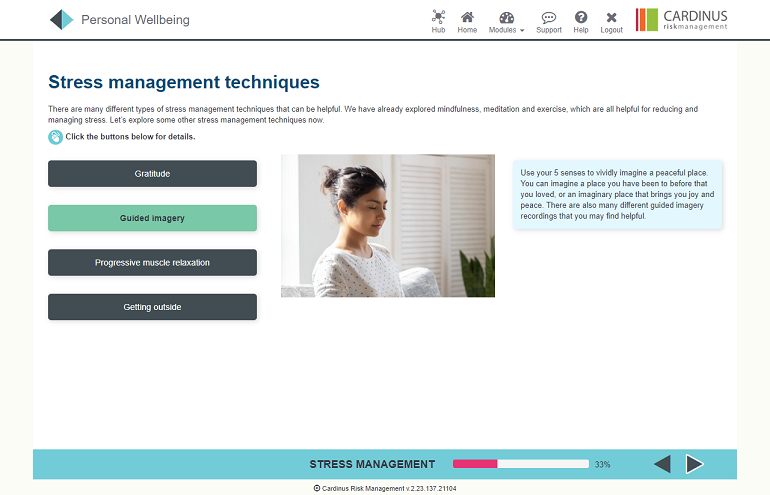
Task: Click the meditating woman image
Action: (x=388, y=226)
